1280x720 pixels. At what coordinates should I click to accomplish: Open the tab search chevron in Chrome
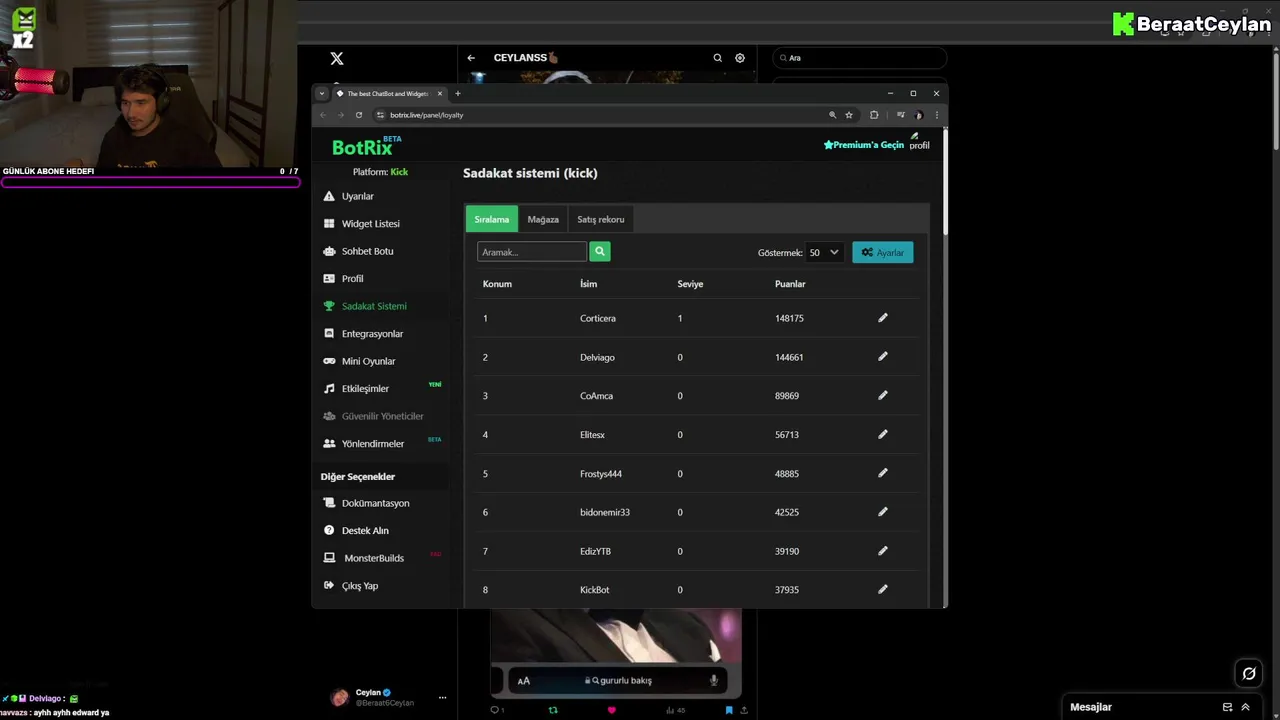click(322, 94)
